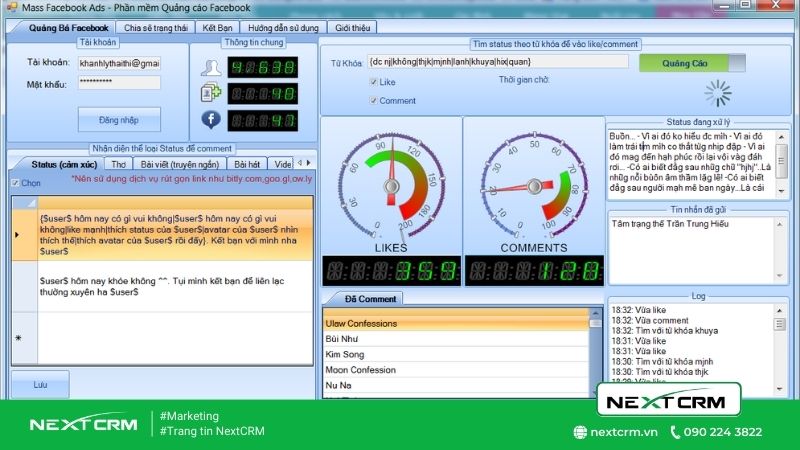The height and width of the screenshot is (450, 800).
Task: Click the current row arrow indicator
Action: click(x=17, y=235)
